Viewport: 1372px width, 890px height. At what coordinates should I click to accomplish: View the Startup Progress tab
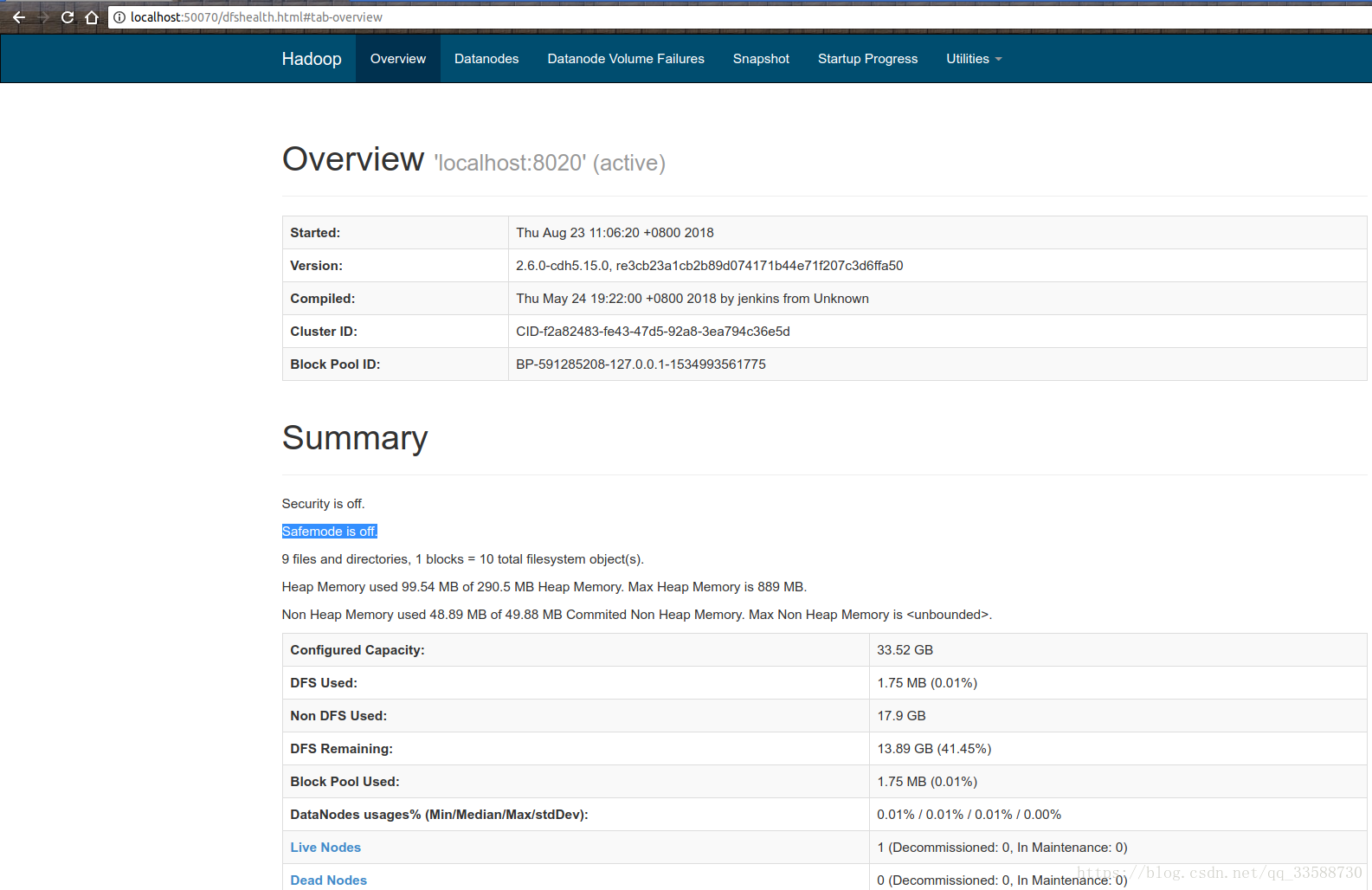tap(867, 59)
